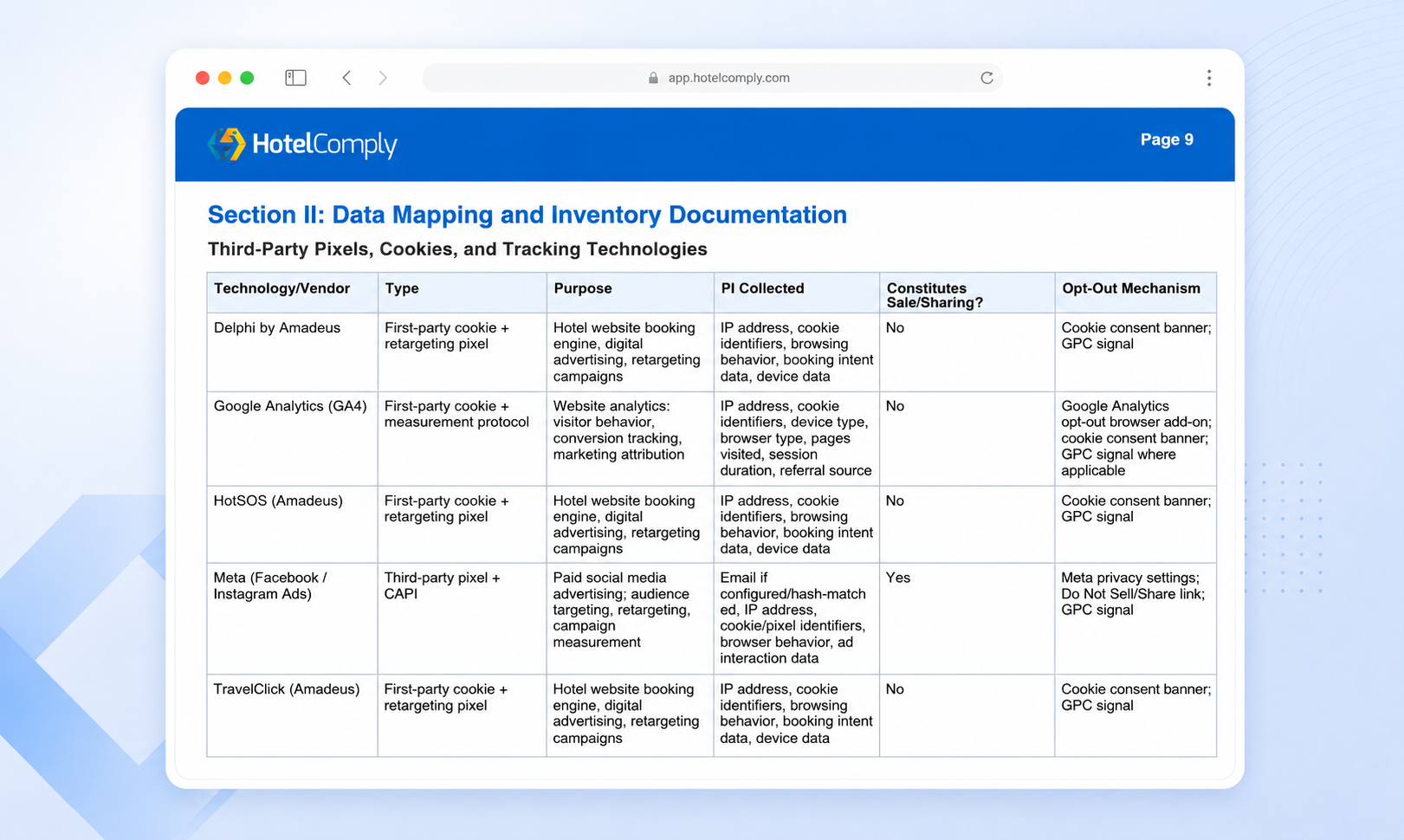
Task: Click the Third-party pixel + CAPI cell
Action: 462,618
